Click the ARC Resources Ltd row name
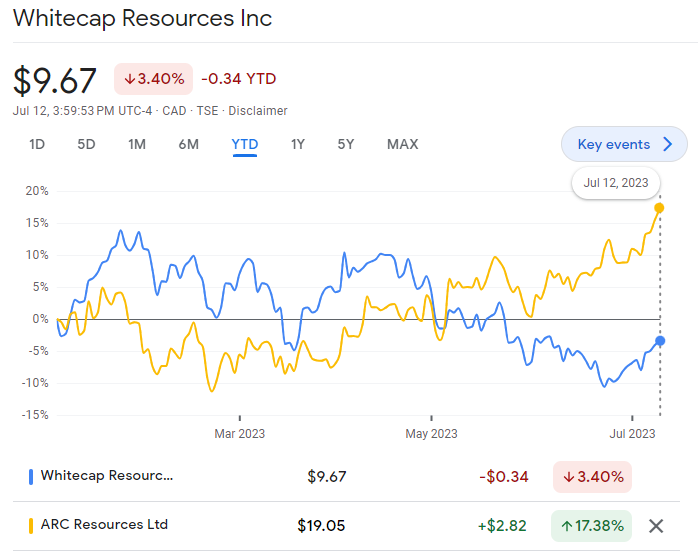 click(x=104, y=524)
